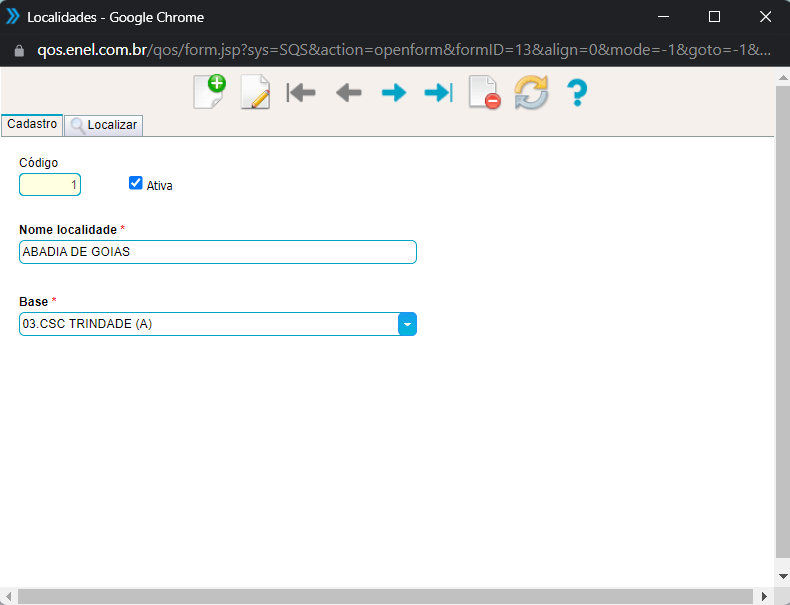Click the vertical scrollbar down arrow
790x605 pixels.
click(x=782, y=577)
